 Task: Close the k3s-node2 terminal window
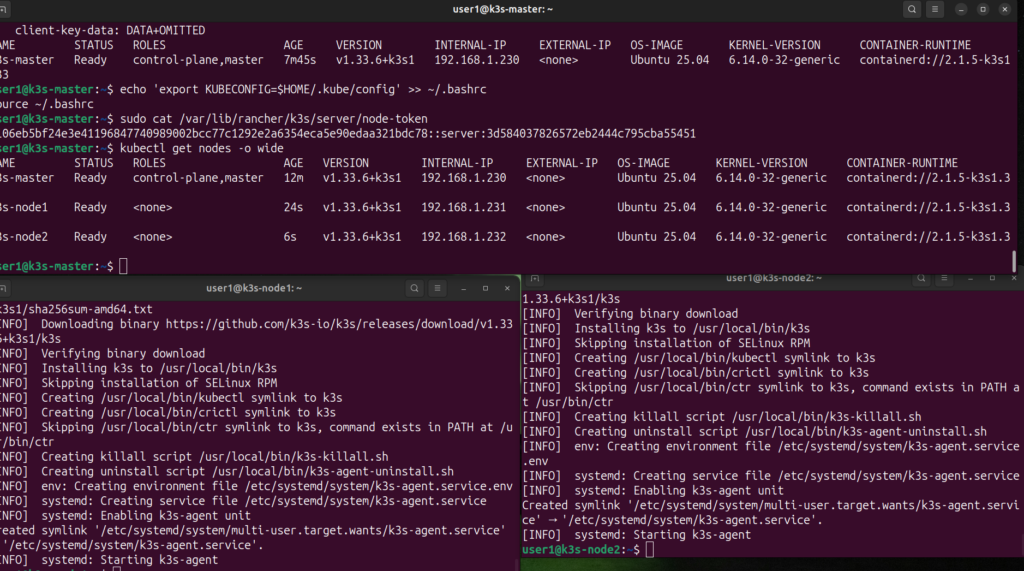[1012, 277]
